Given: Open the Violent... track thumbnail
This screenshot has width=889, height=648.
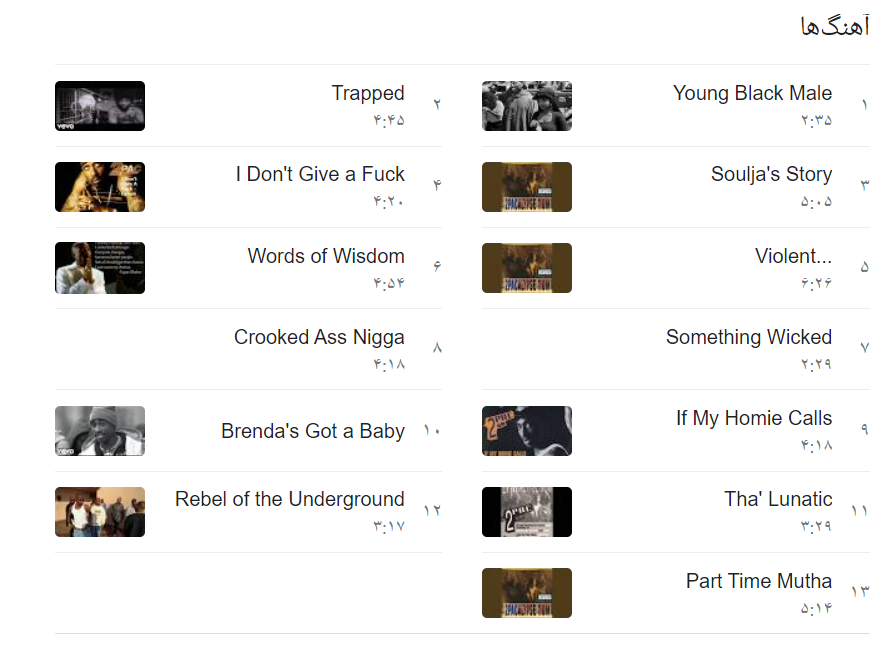Looking at the screenshot, I should click(x=526, y=268).
